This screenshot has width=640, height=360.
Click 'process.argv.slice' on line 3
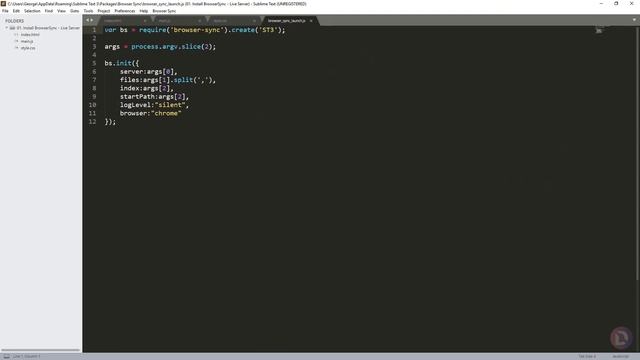click(x=166, y=47)
